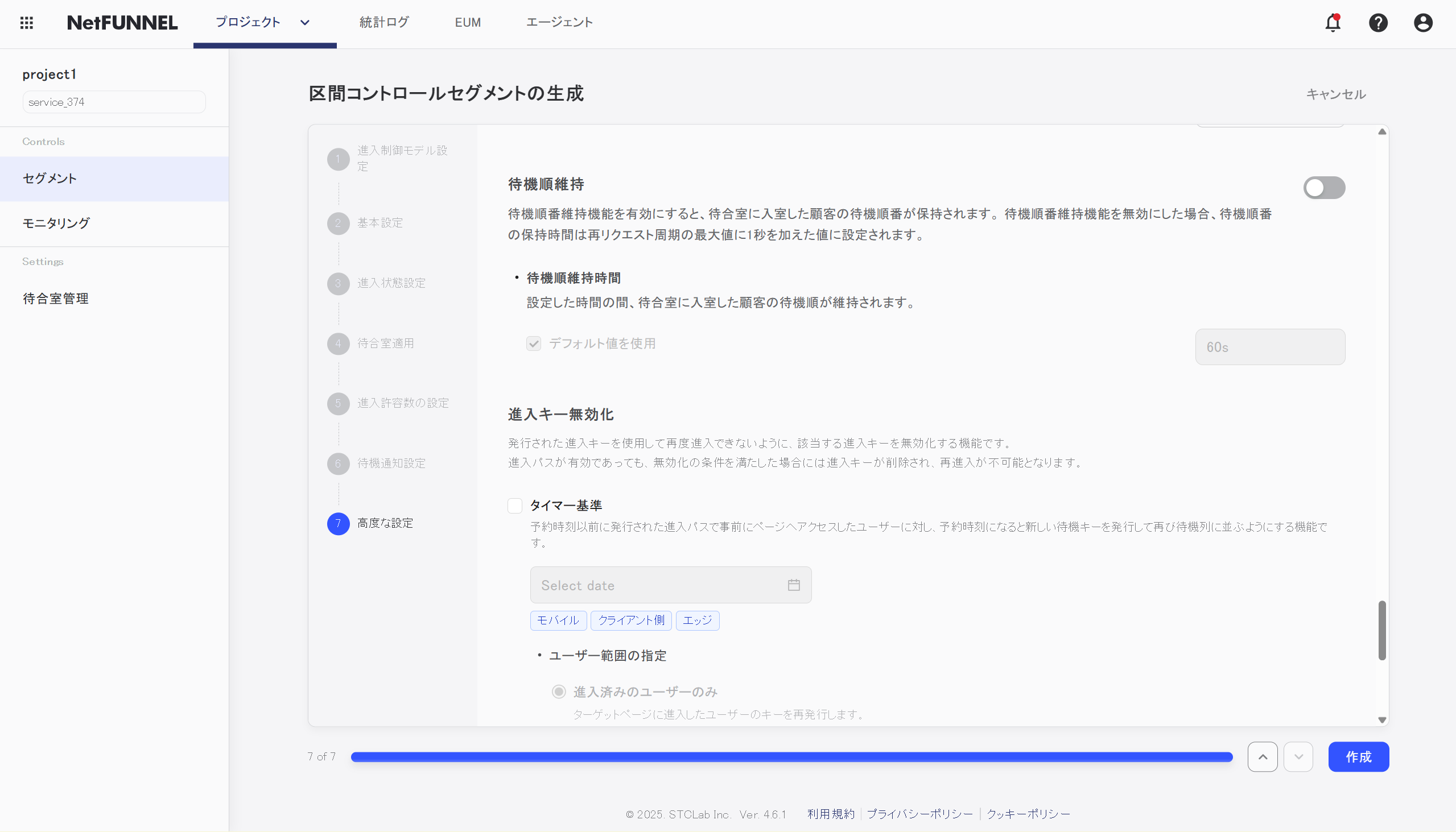Check the タイマー基準 checkbox

[x=514, y=505]
